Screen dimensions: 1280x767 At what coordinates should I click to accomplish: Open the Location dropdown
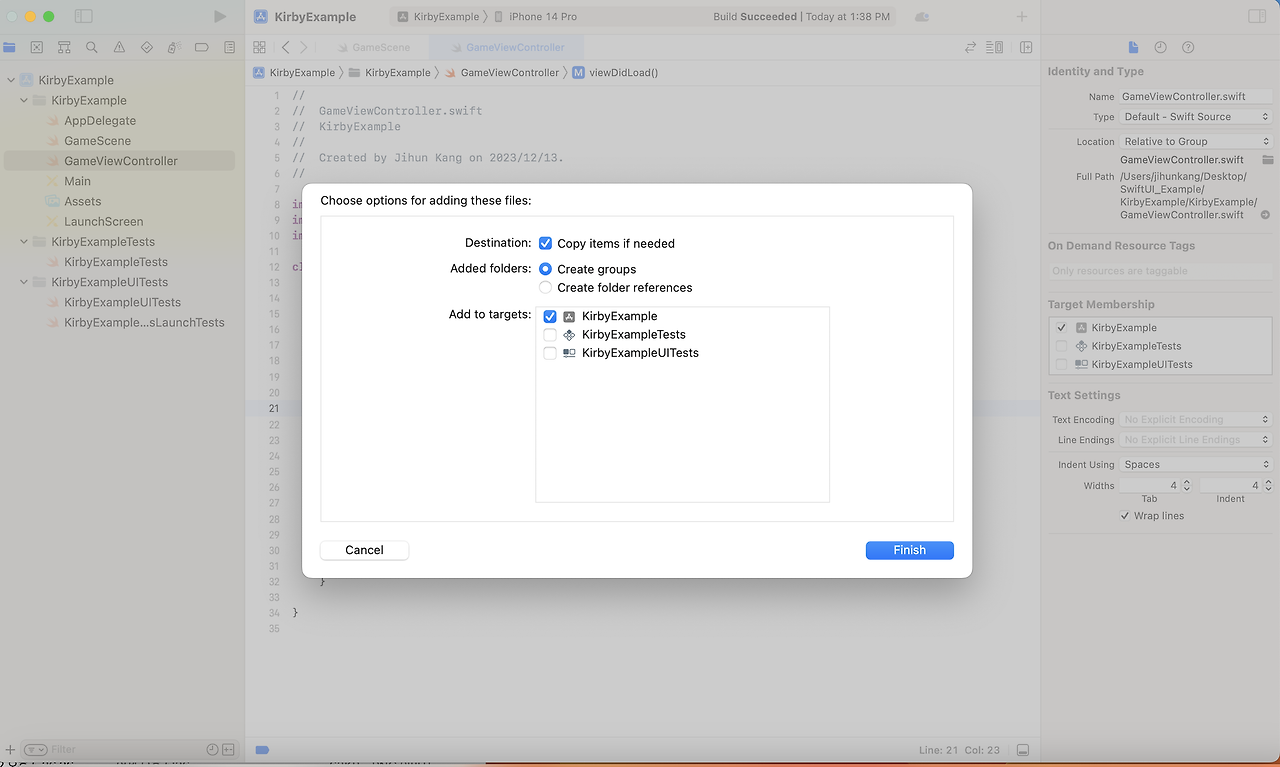pyautogui.click(x=1196, y=141)
